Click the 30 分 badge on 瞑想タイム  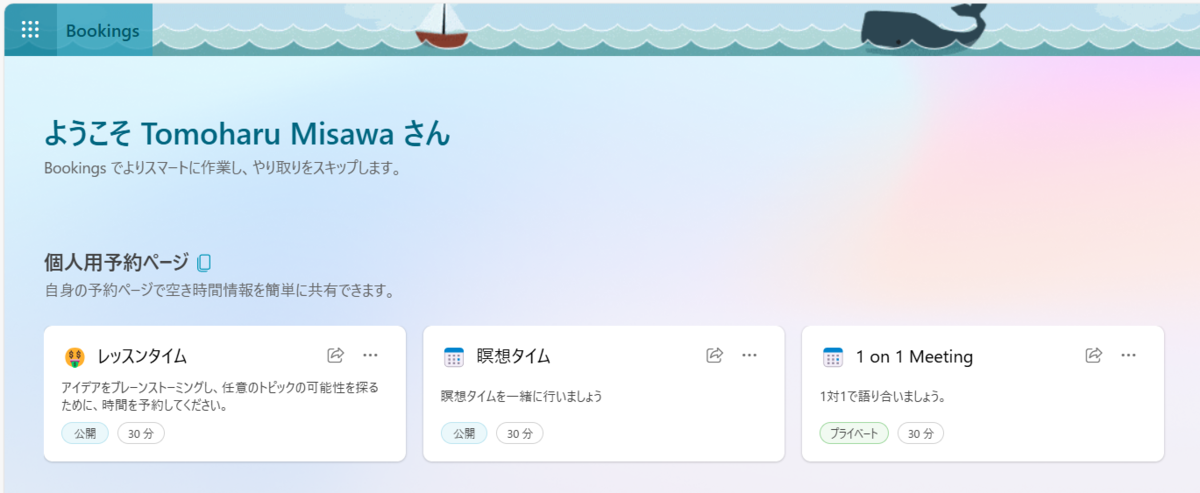(520, 434)
